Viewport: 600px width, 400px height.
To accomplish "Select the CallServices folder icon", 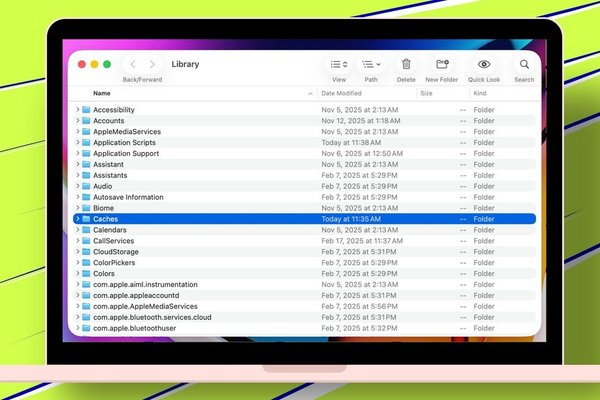I will [86, 240].
